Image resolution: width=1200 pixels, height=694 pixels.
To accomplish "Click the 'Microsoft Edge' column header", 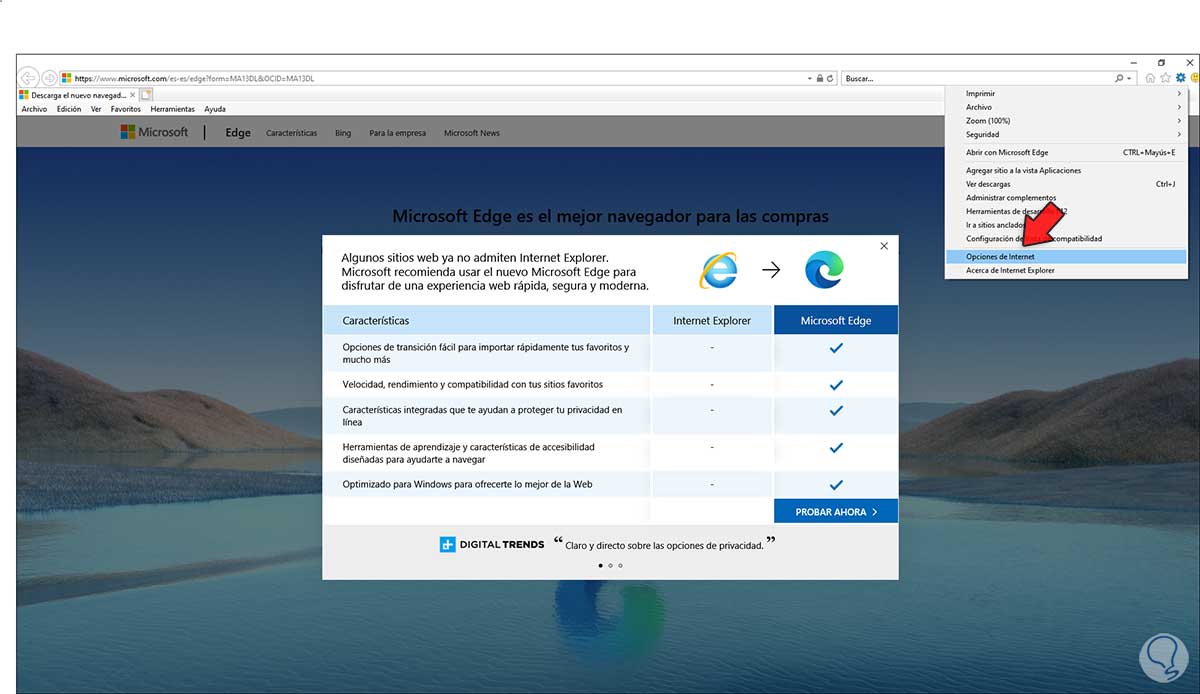I will (836, 320).
